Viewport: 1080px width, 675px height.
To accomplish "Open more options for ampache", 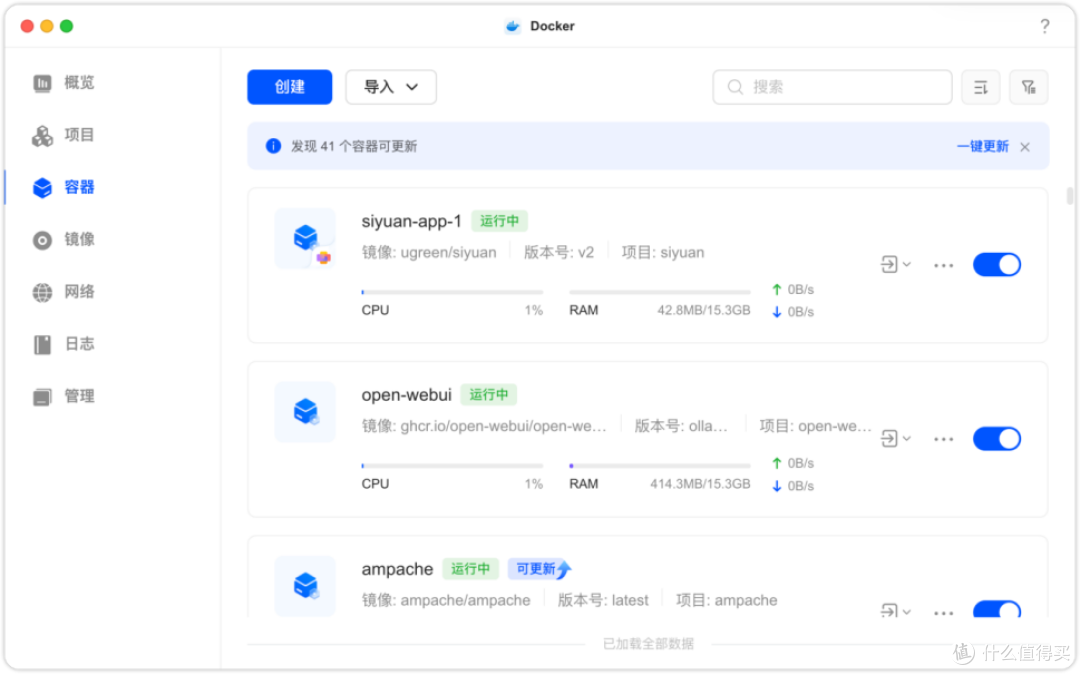I will pos(943,612).
